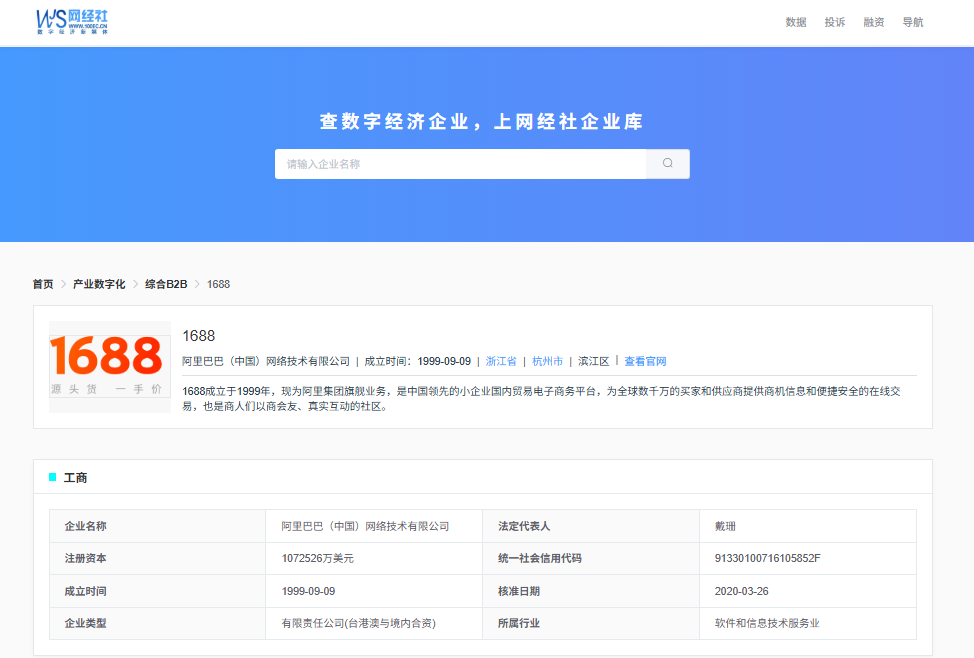974x658 pixels.
Task: Select the 1072526万美元 value
Action: coord(317,559)
